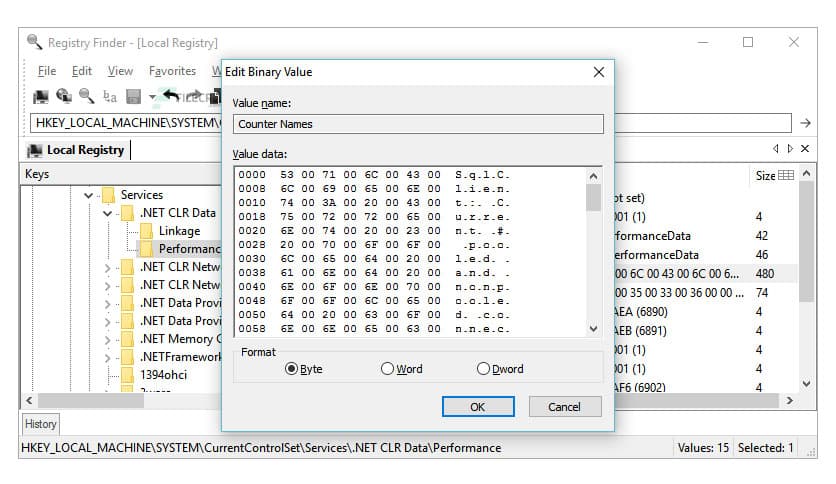The width and height of the screenshot is (836, 484).
Task: Click the 'Values: 15' status bar entry
Action: pos(703,448)
